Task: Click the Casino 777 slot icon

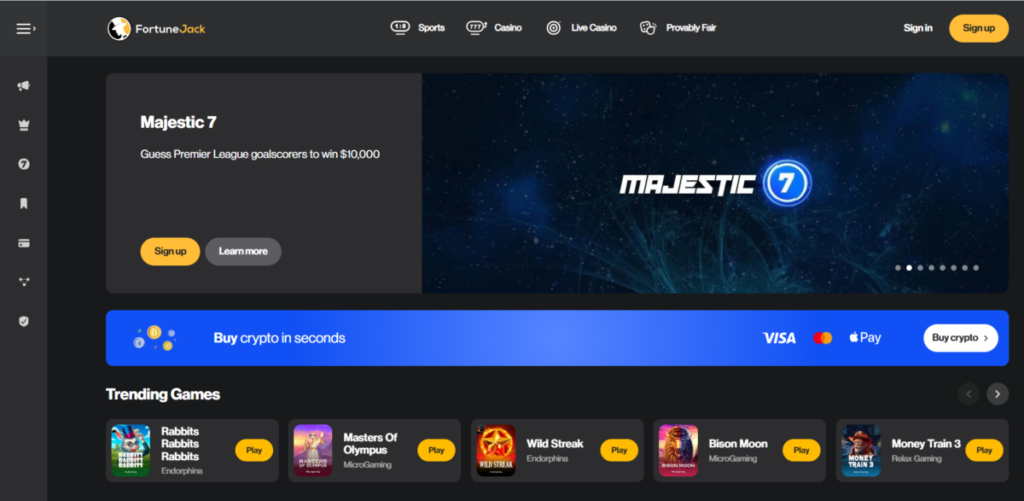Action: 476,27
